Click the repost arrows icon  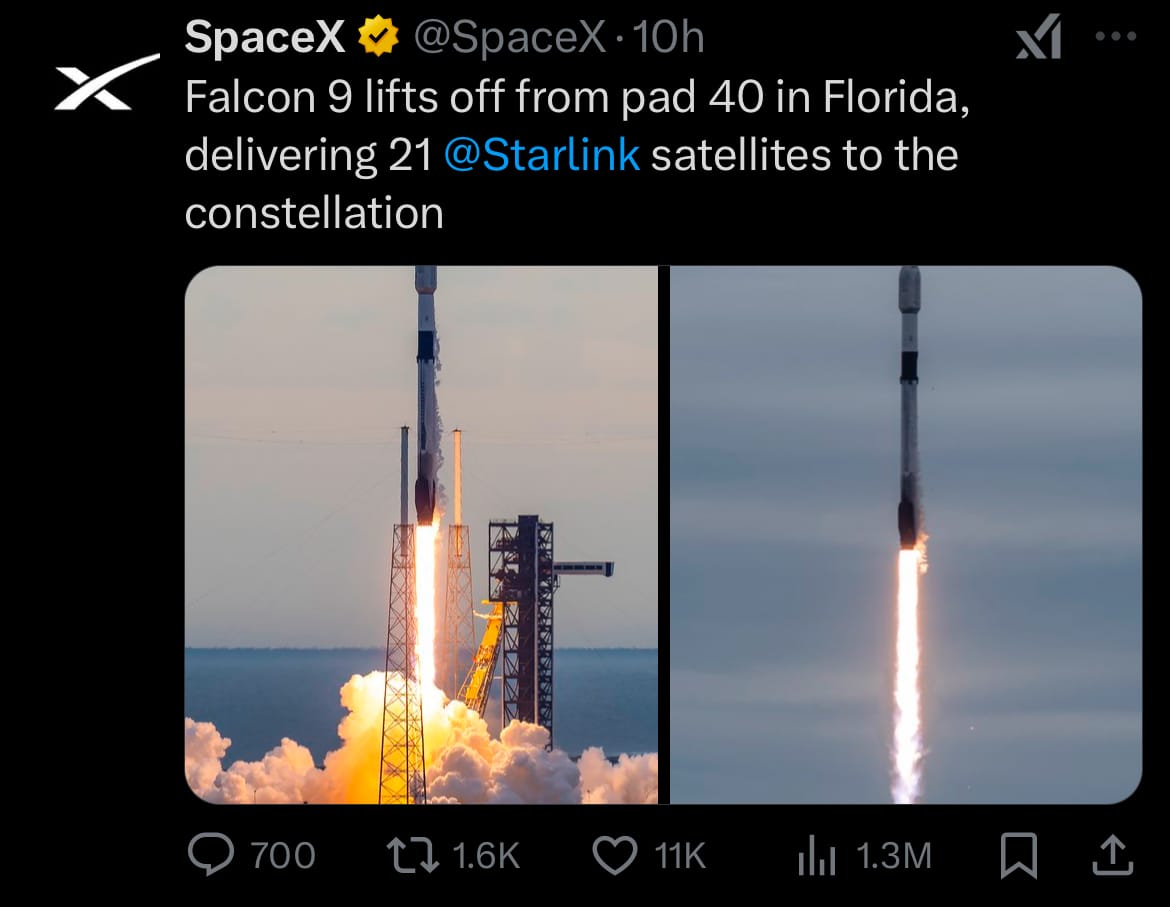413,855
